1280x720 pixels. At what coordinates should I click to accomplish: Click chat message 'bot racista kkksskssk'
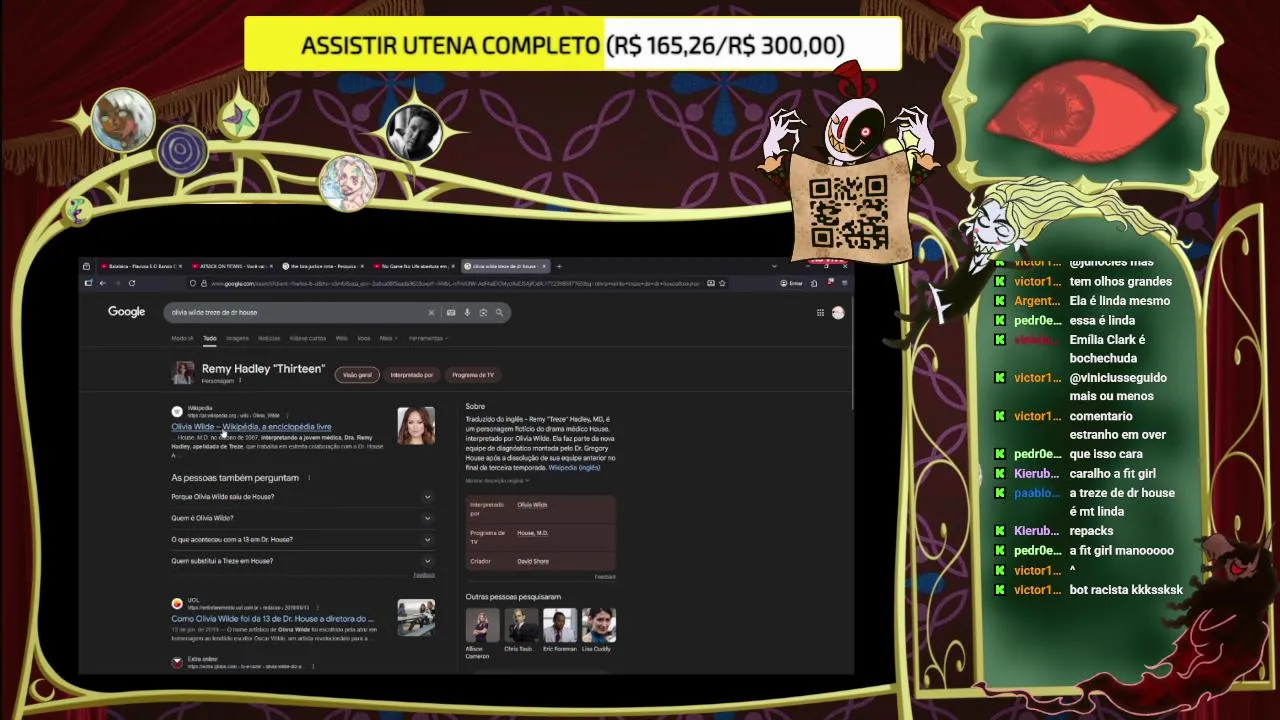click(x=1126, y=590)
